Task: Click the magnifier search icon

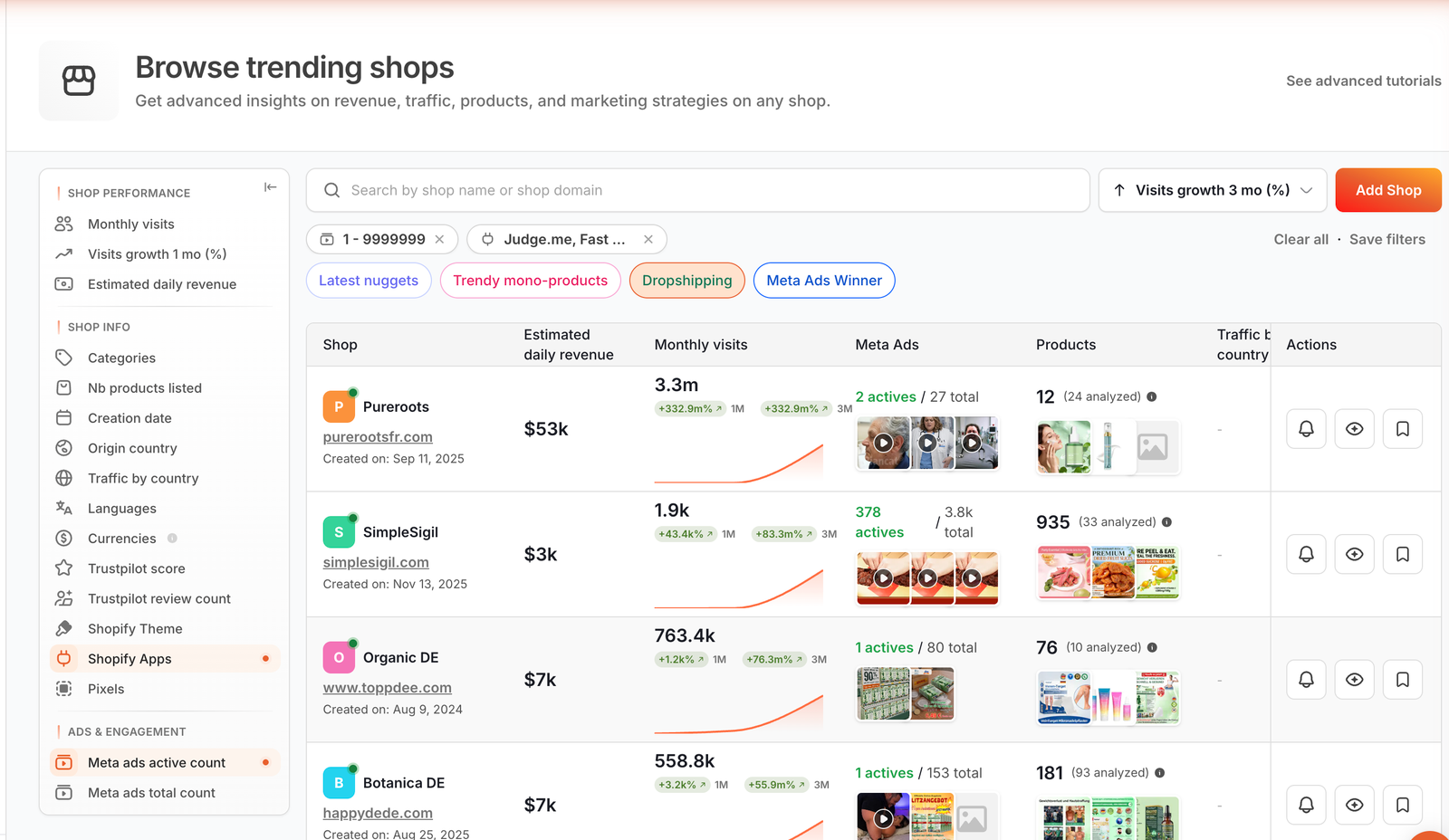Action: coord(332,190)
